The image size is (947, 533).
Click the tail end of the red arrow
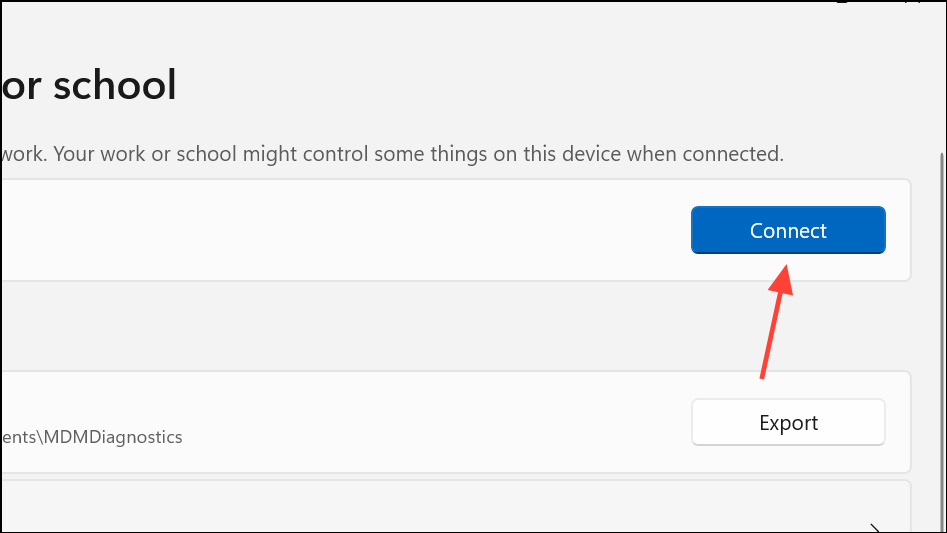click(x=762, y=376)
